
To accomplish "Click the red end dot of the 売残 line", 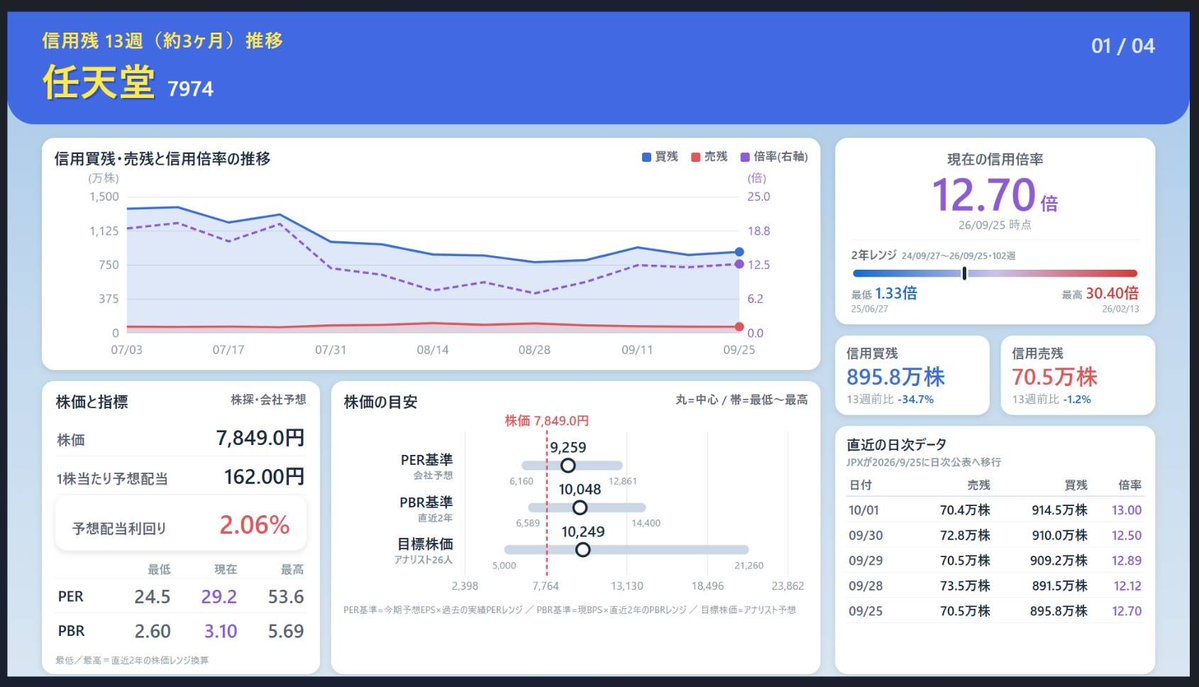I will coord(739,327).
